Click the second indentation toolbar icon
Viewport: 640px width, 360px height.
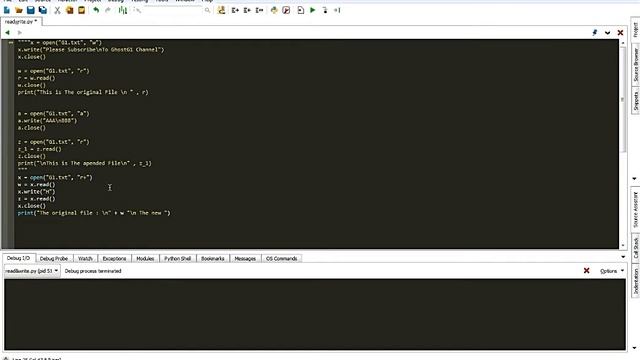247,10
